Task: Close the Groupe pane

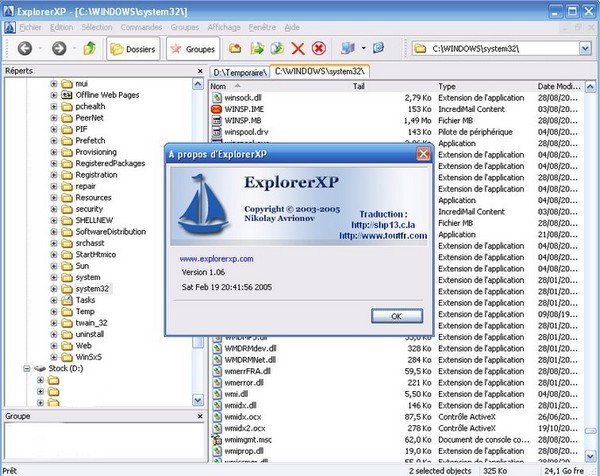Action: [200, 416]
